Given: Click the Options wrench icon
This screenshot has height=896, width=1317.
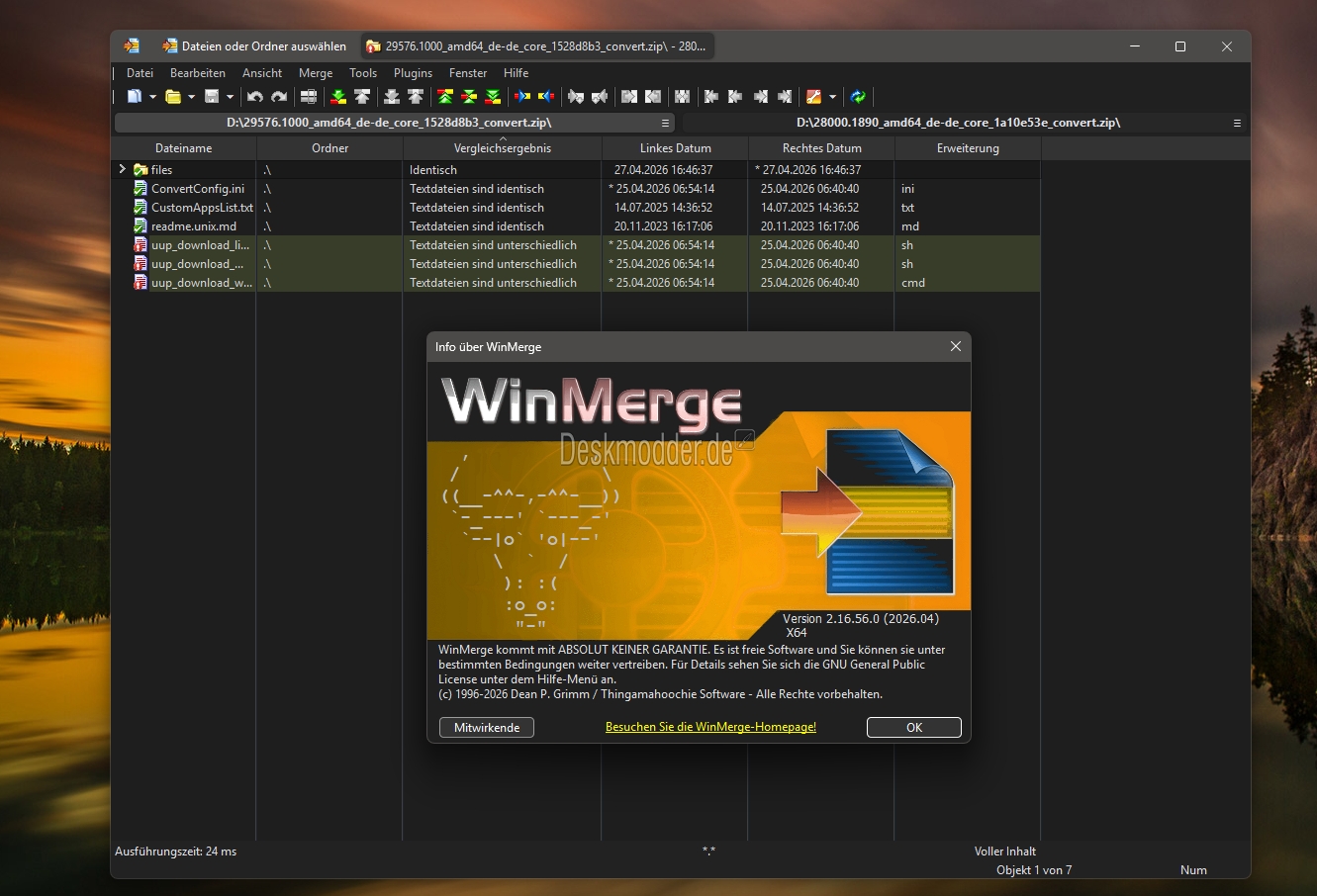Looking at the screenshot, I should (x=813, y=97).
